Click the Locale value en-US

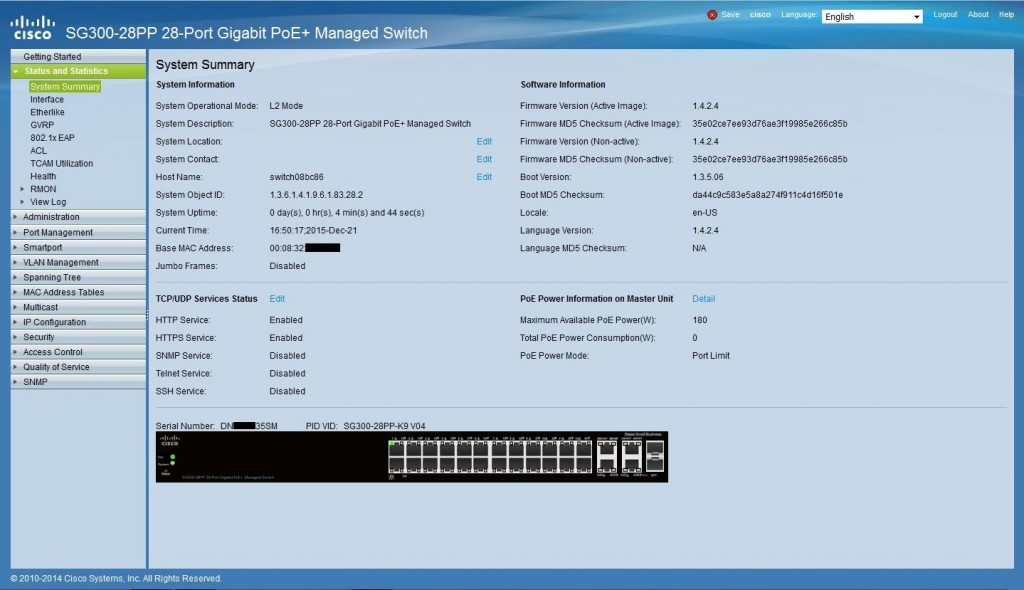(x=705, y=213)
